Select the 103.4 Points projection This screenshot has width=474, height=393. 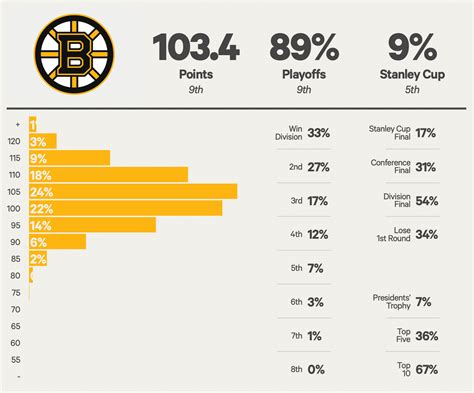tap(196, 63)
